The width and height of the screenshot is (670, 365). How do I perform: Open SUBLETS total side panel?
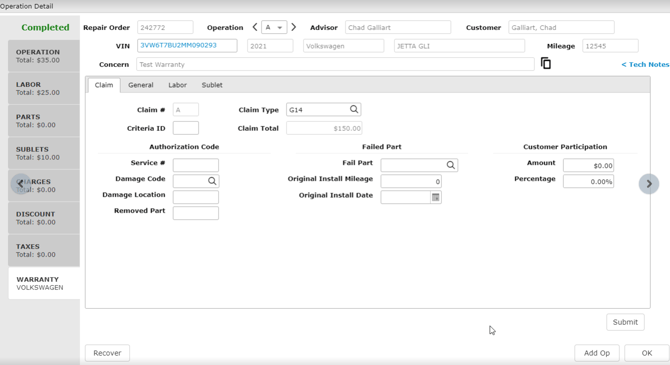pos(44,153)
